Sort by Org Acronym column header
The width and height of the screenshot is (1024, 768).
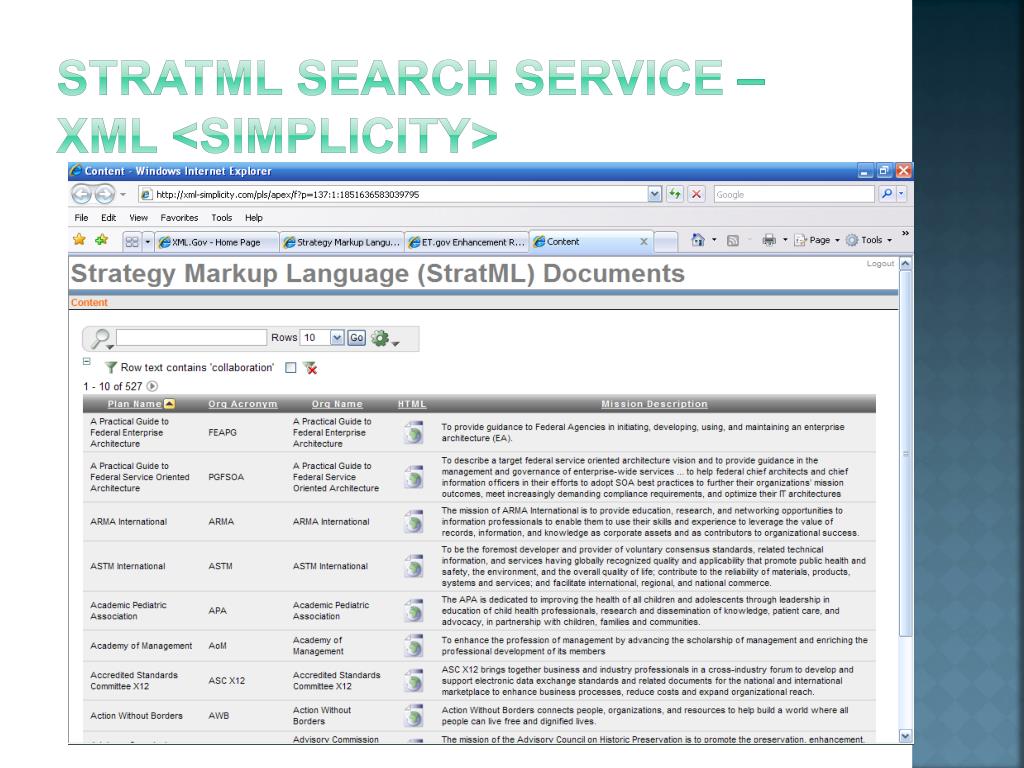click(x=242, y=404)
